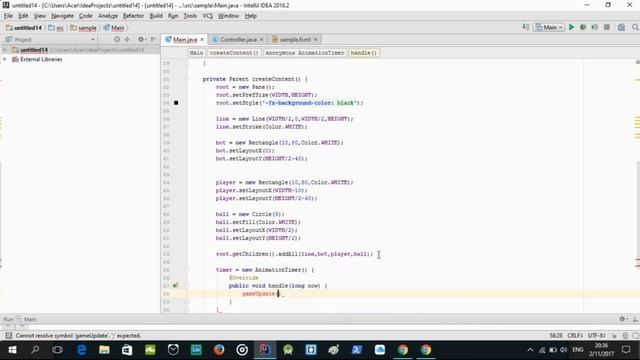
Task: Open the Navigate menu
Action: (62, 16)
